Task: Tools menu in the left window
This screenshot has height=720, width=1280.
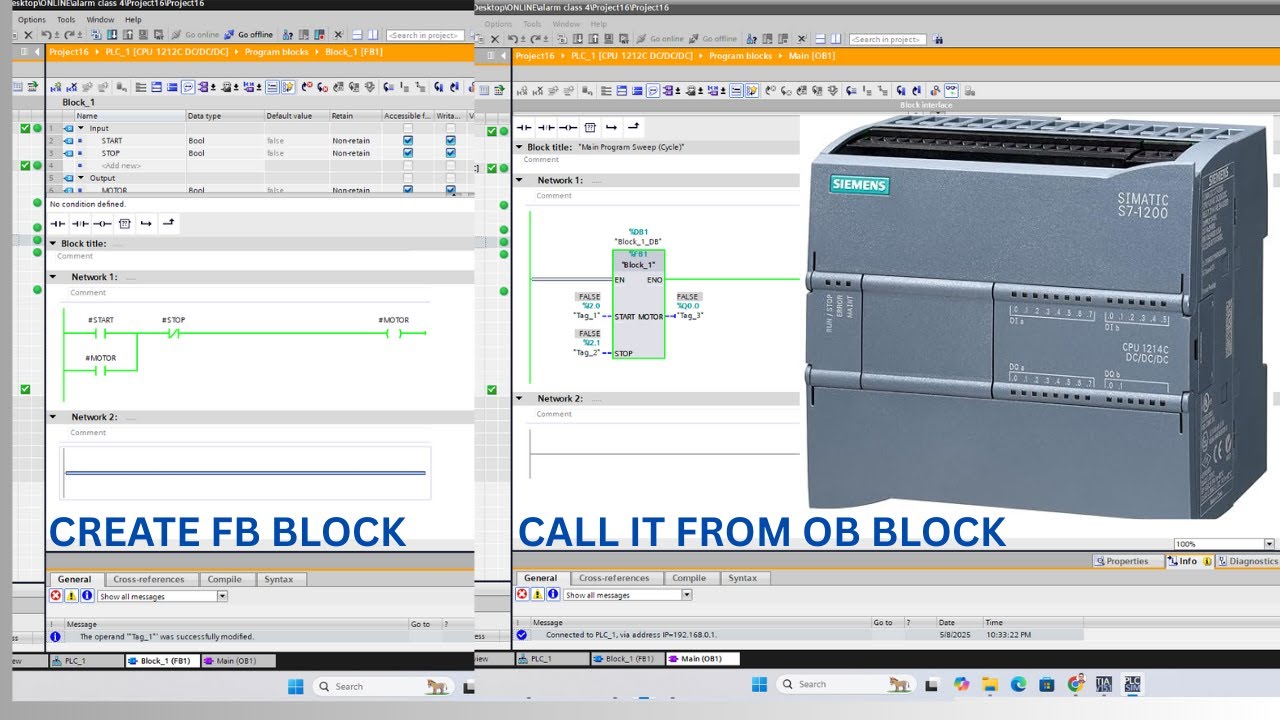Action: (66, 19)
